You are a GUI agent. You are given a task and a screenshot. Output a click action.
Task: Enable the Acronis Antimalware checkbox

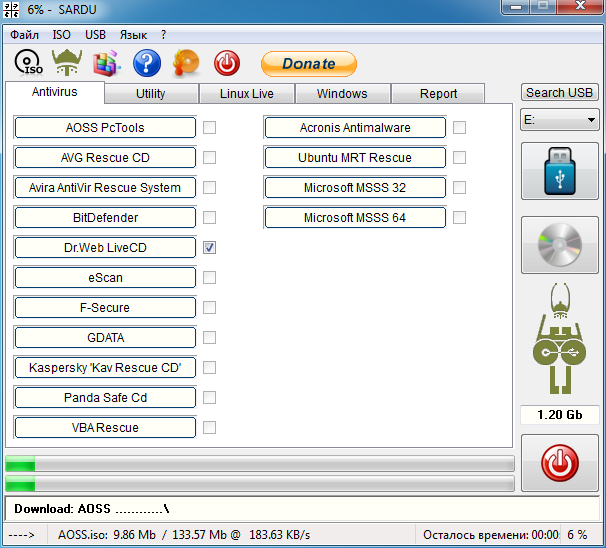(460, 128)
